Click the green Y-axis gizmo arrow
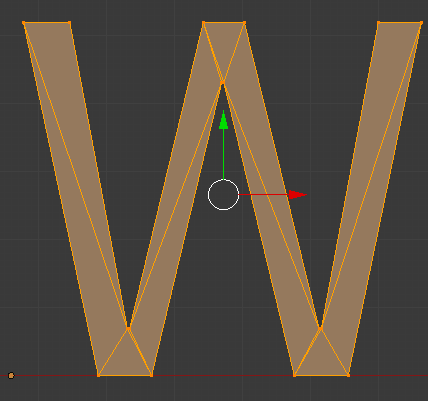Screen dimensions: 428x401 pyautogui.click(x=224, y=120)
